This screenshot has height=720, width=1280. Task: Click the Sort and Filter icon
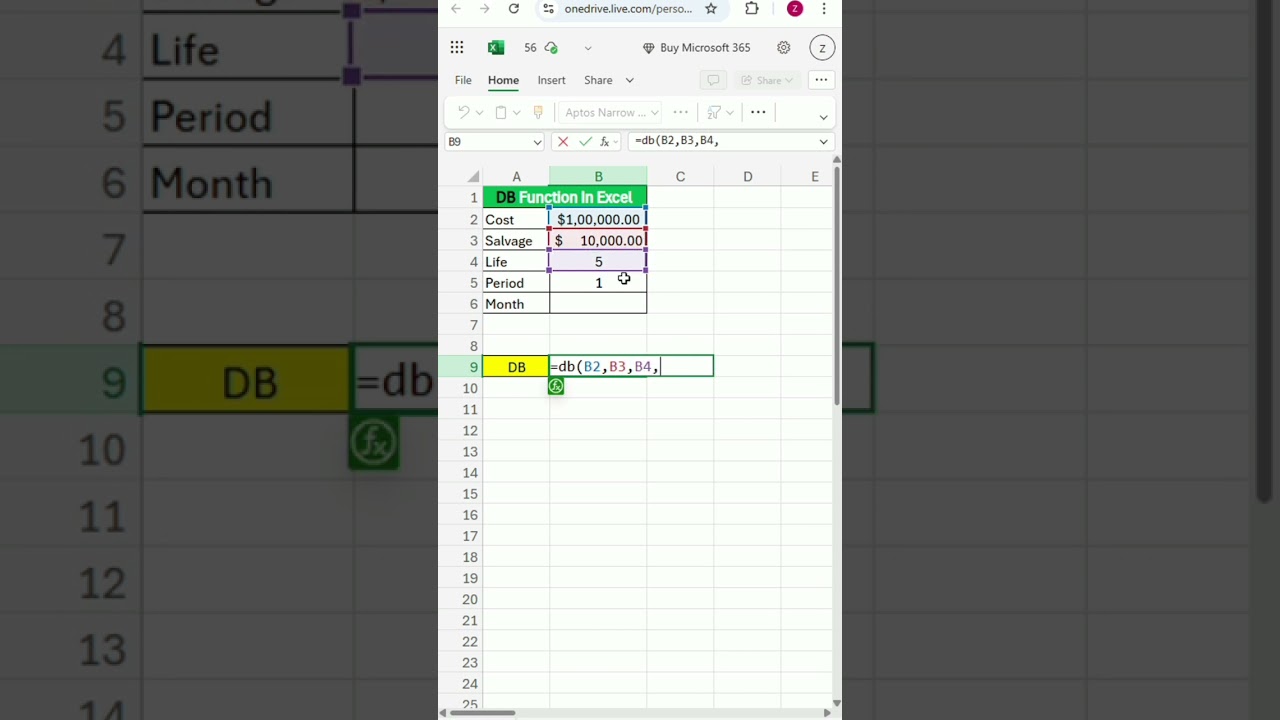point(713,112)
